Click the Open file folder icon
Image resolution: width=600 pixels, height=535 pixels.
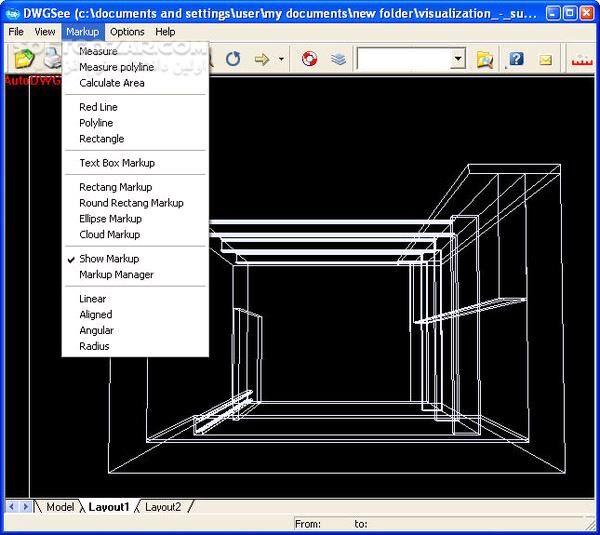coord(24,60)
